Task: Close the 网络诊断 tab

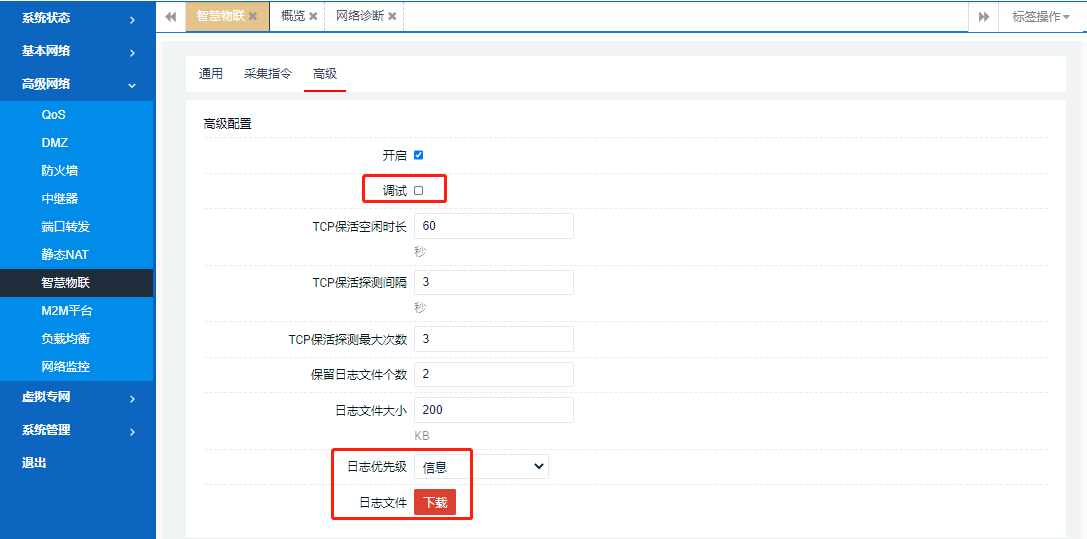Action: coord(392,16)
